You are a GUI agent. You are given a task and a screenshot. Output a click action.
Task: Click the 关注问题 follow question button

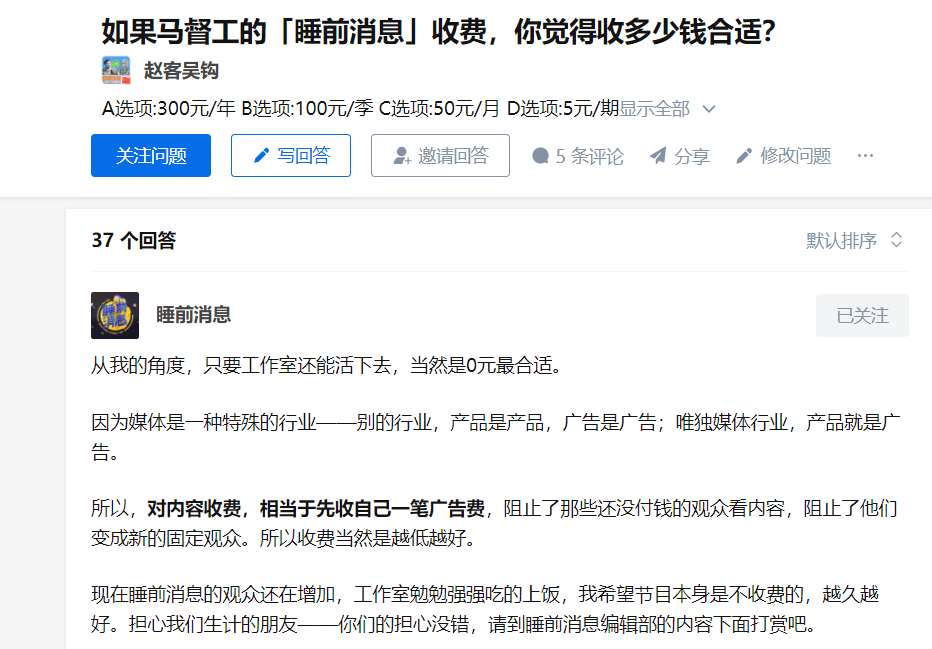(x=151, y=156)
